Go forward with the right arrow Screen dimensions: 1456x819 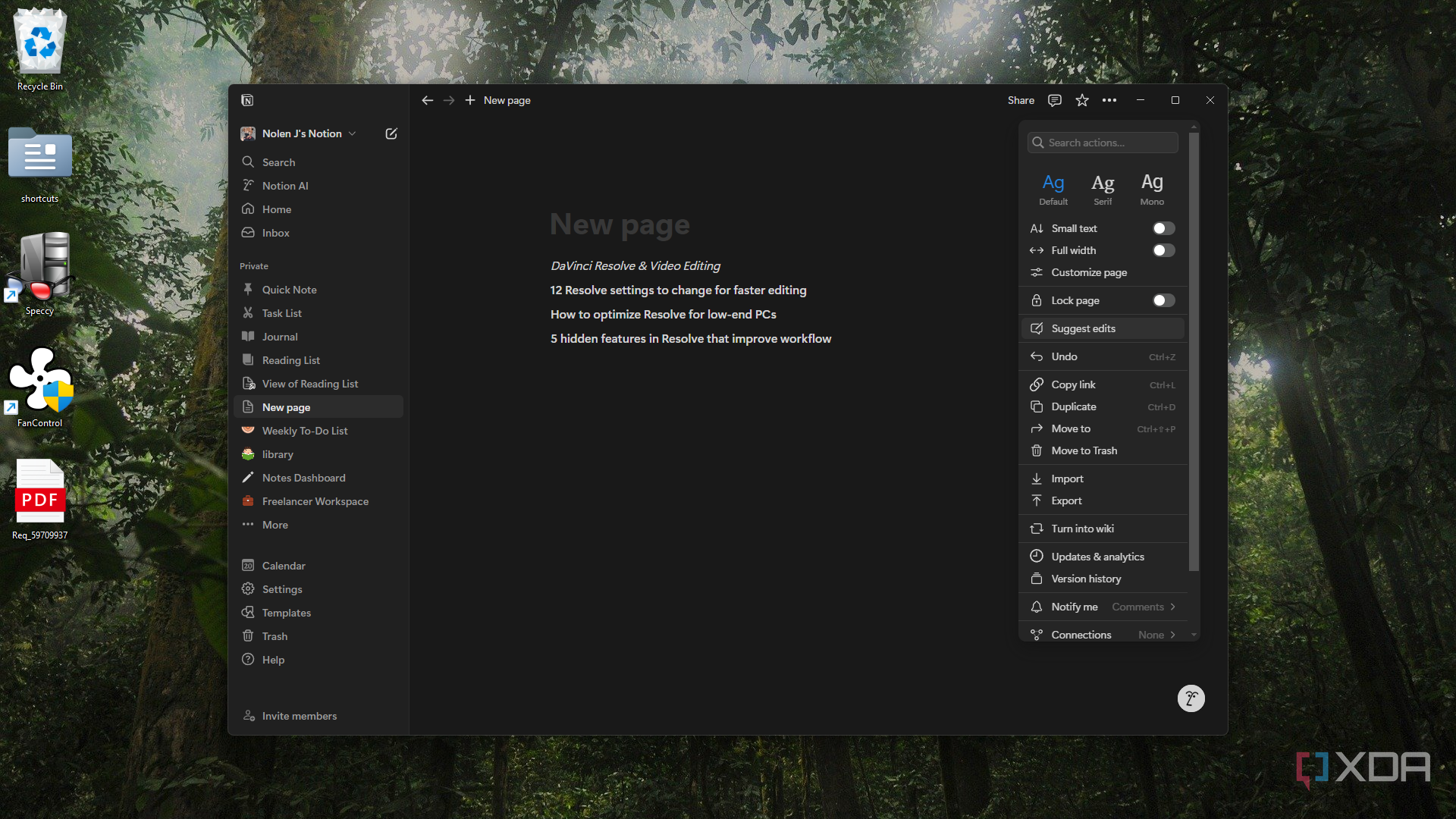[x=449, y=100]
